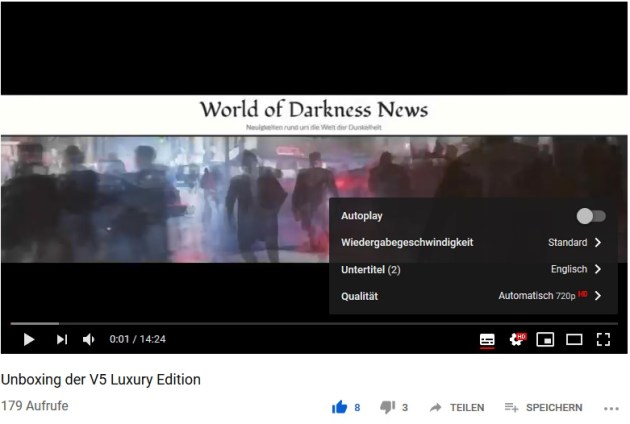This screenshot has width=630, height=424.
Task: Click the Autoplay label
Action: coord(362,216)
